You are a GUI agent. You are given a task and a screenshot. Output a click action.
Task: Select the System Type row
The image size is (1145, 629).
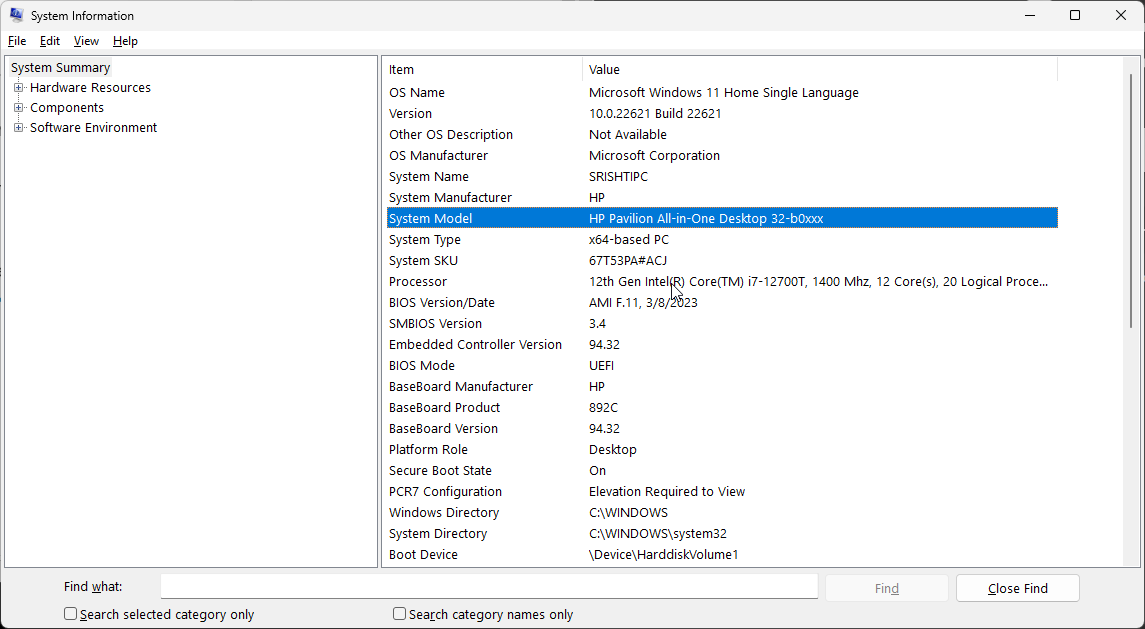click(722, 240)
